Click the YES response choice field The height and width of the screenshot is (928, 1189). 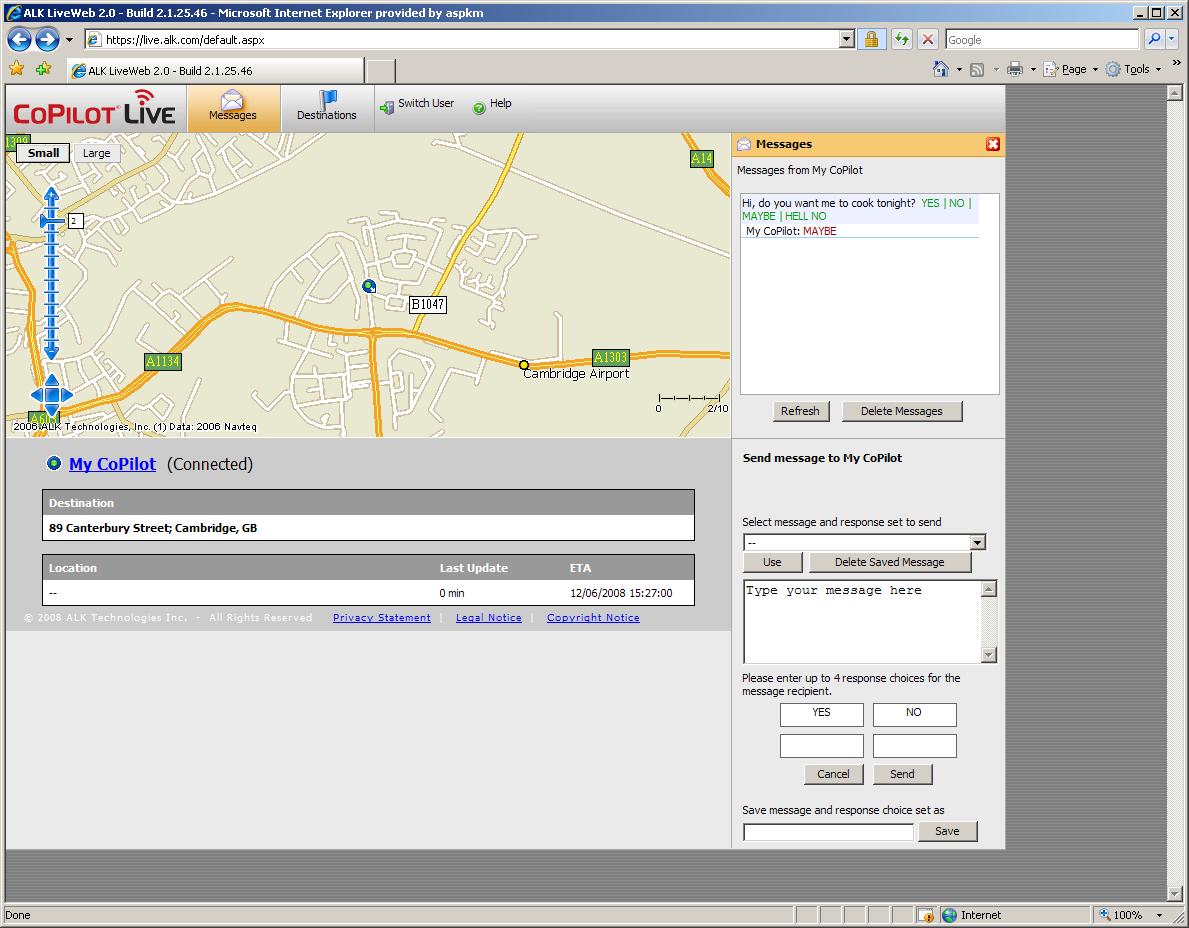821,714
